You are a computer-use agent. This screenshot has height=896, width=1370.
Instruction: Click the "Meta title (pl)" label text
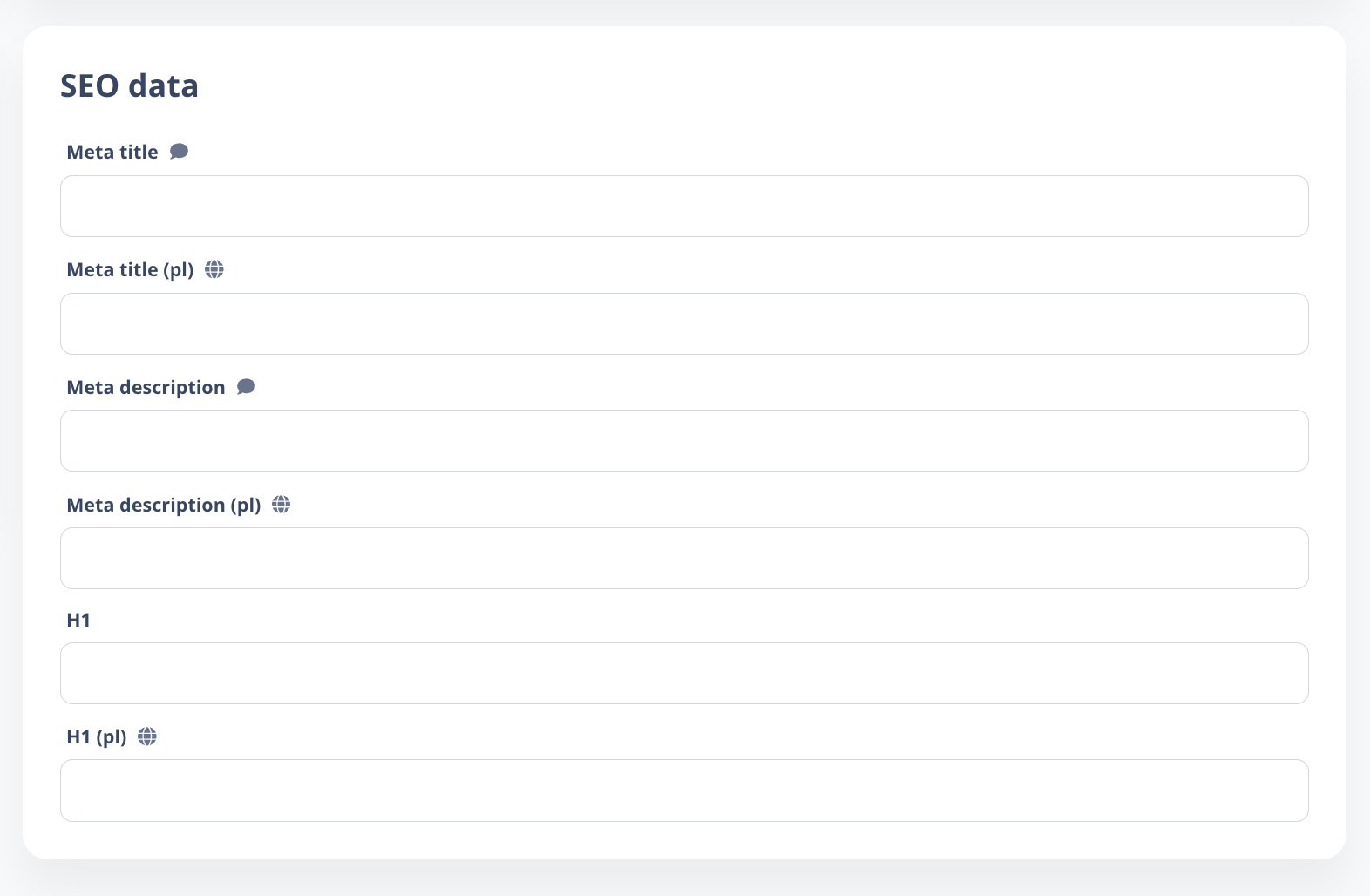click(x=130, y=270)
